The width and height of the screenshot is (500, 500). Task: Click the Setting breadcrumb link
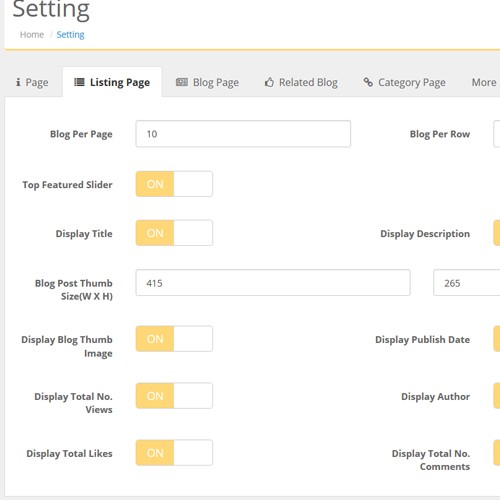point(70,35)
